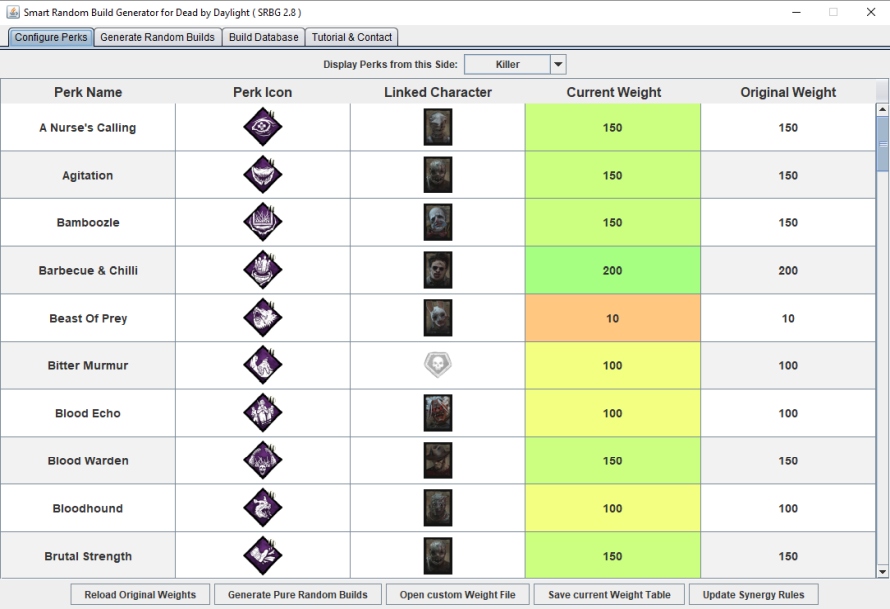The width and height of the screenshot is (890, 609).
Task: Click linked character portrait for Agitation
Action: (x=438, y=175)
